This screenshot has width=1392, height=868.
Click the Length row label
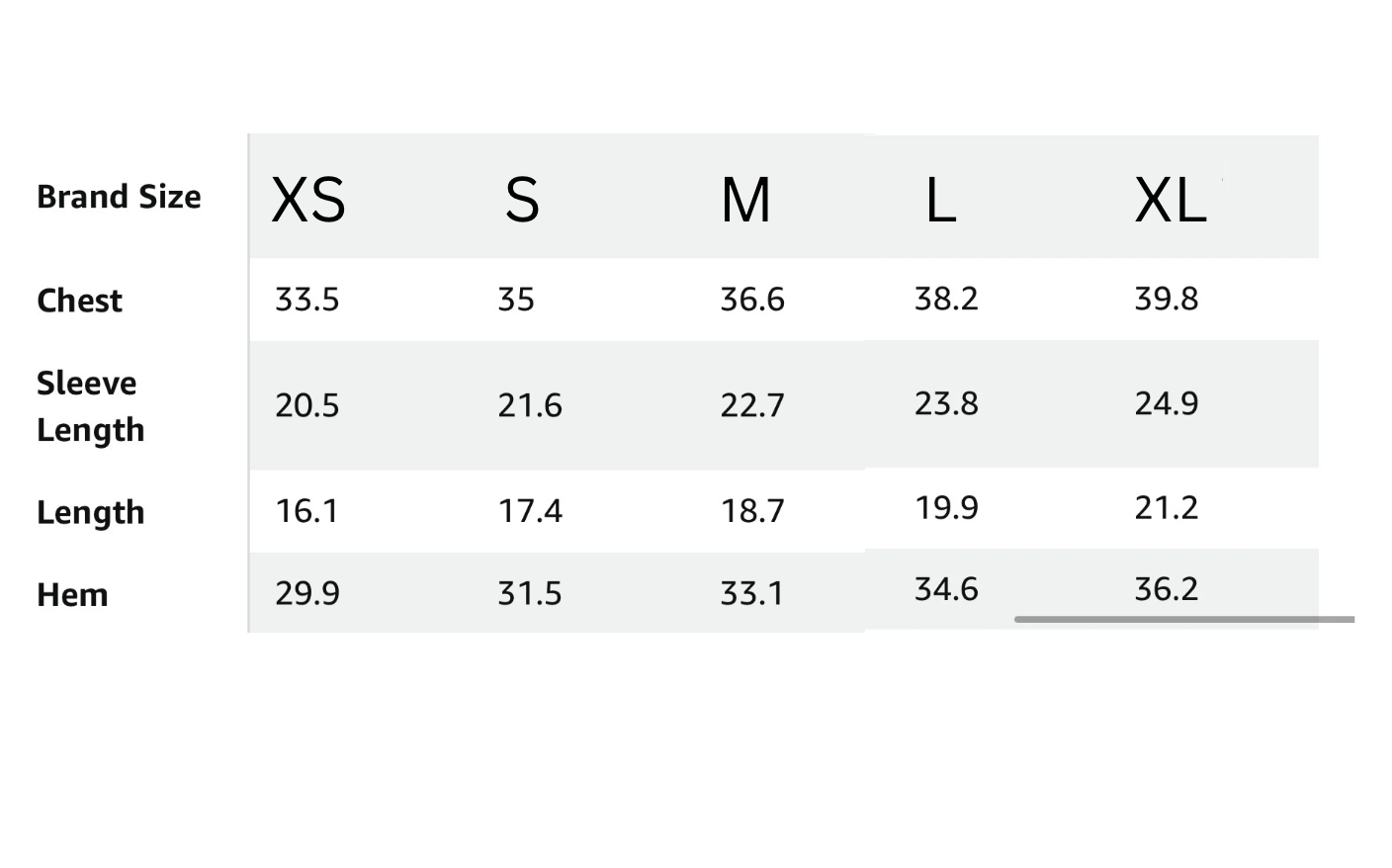(91, 513)
